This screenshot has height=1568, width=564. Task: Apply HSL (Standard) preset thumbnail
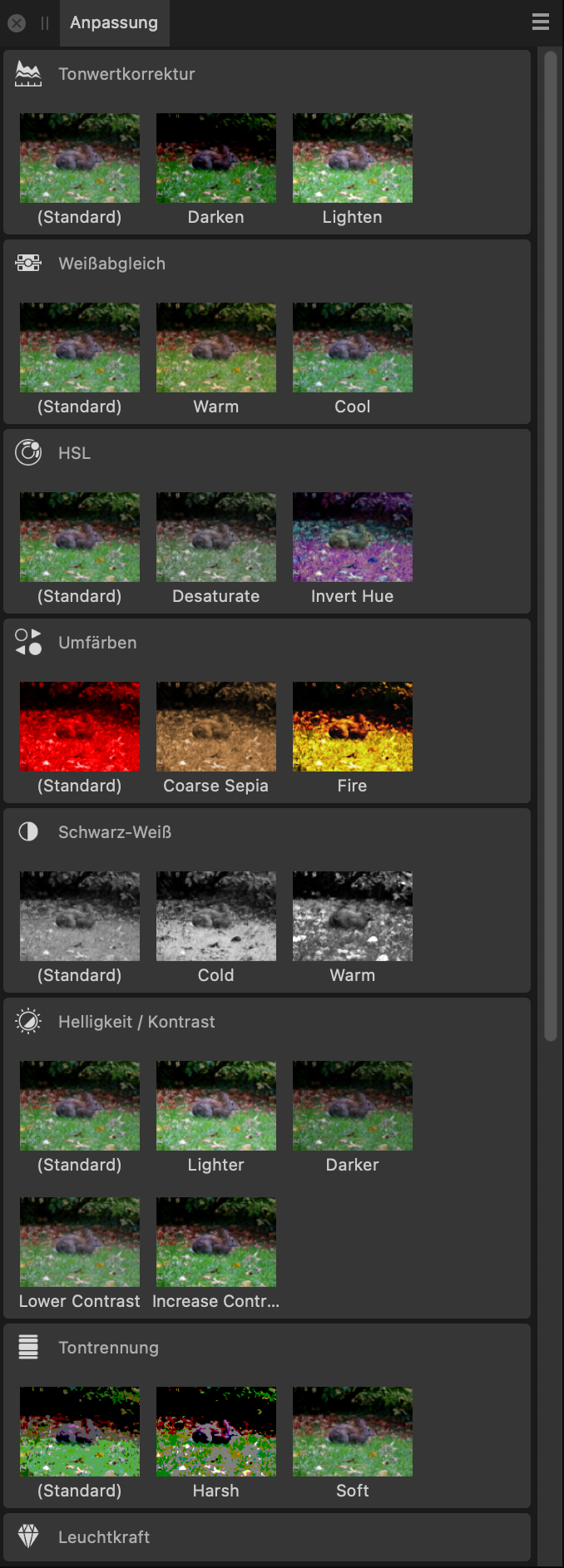pos(80,537)
